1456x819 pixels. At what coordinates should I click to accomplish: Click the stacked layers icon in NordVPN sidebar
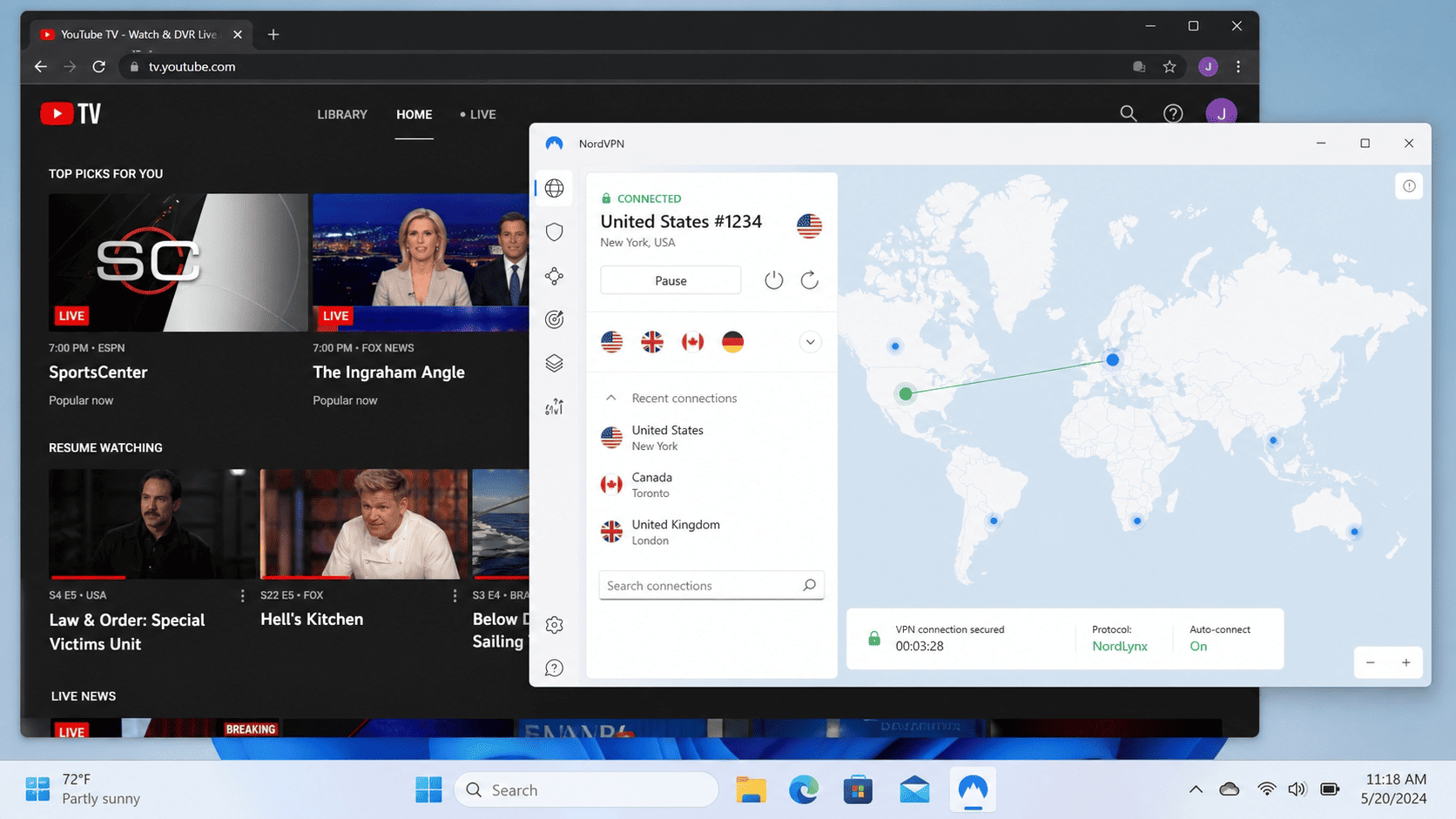[555, 363]
